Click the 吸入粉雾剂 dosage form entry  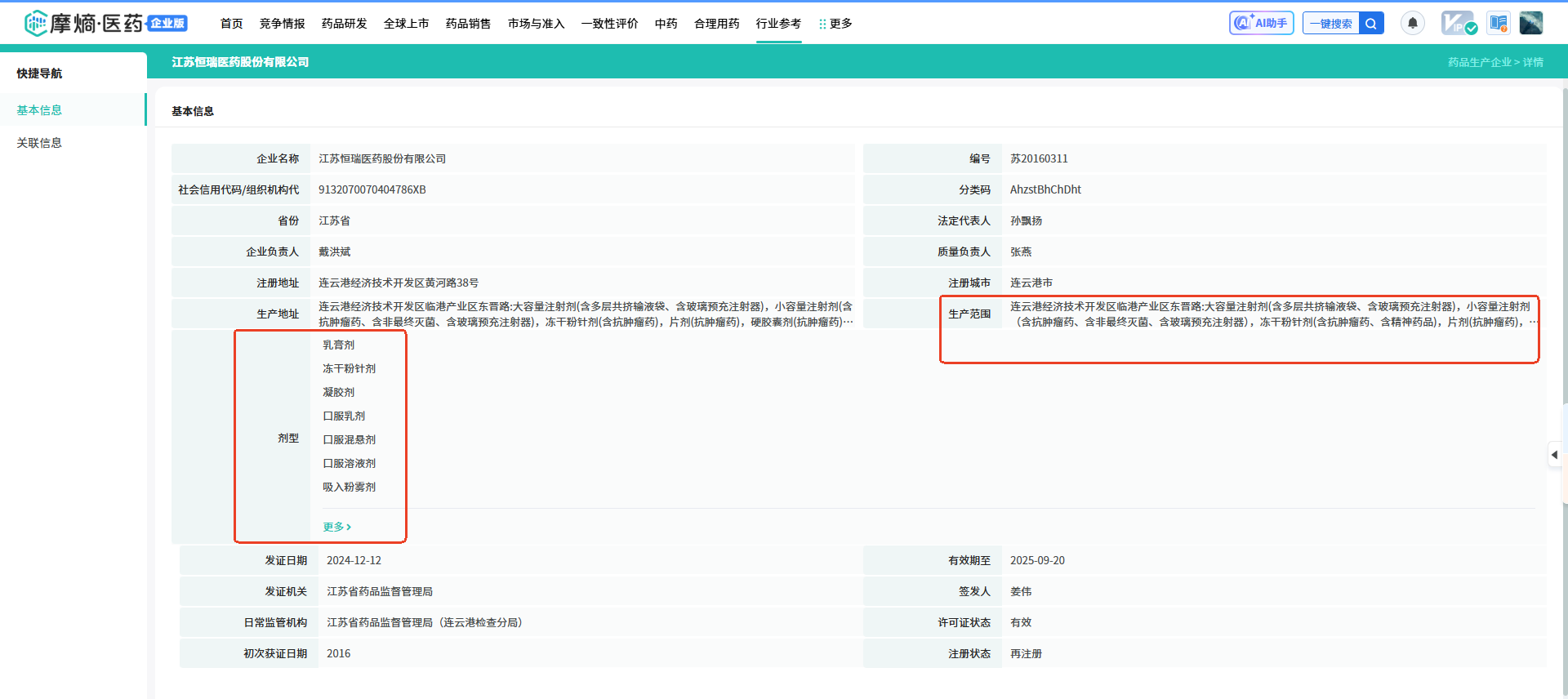tap(350, 487)
